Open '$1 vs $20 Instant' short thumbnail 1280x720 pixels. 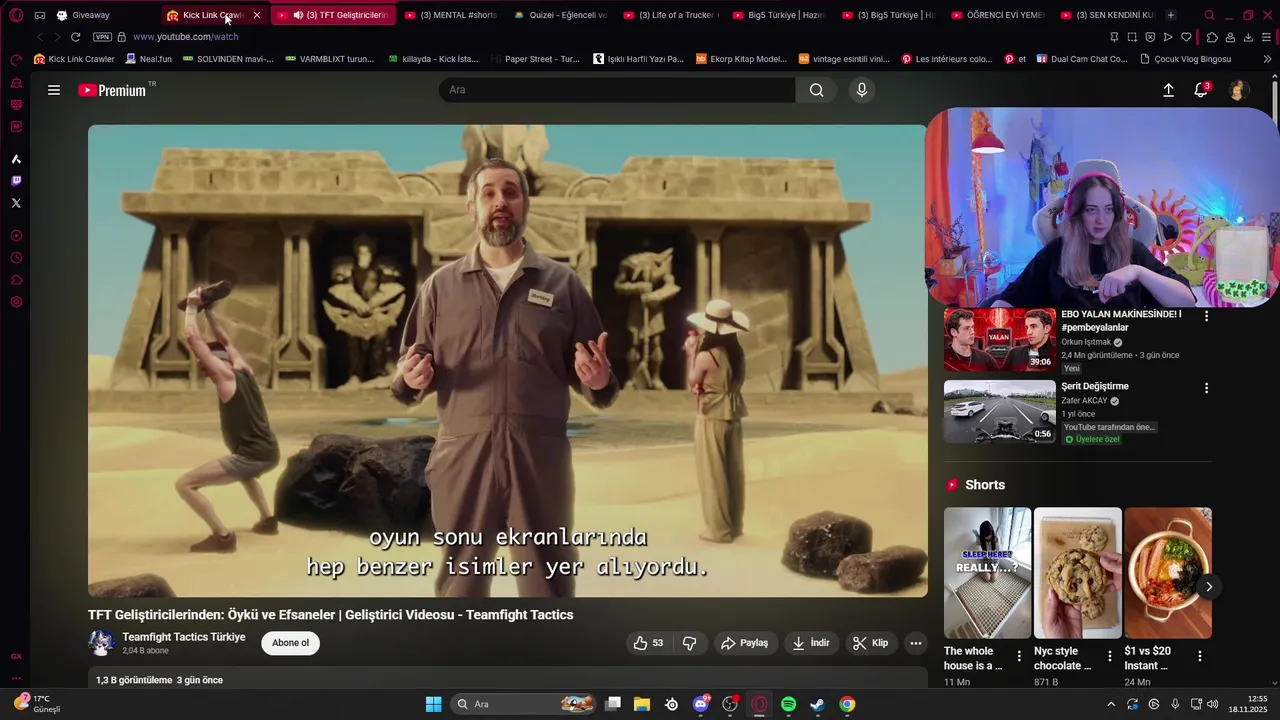click(1168, 572)
